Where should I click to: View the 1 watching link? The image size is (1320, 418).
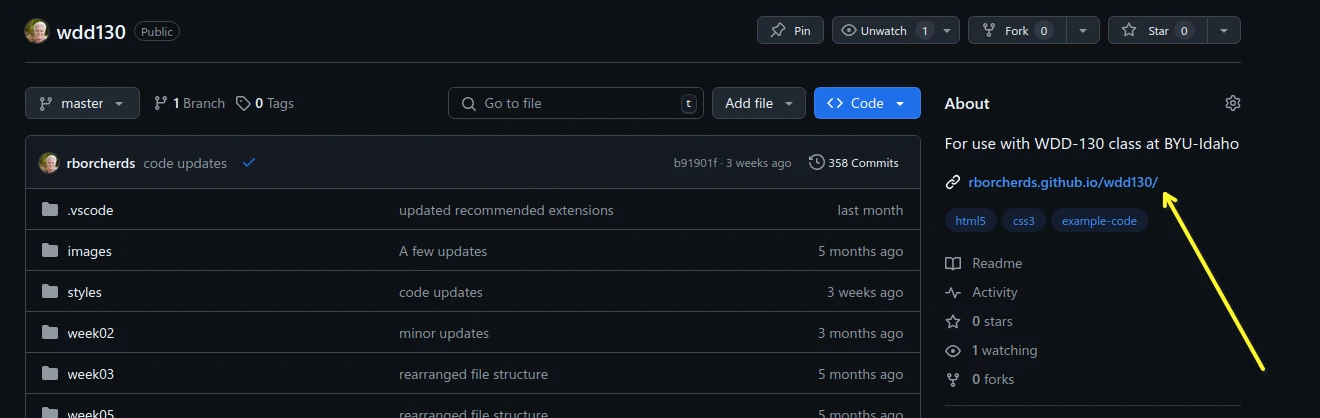coord(992,350)
